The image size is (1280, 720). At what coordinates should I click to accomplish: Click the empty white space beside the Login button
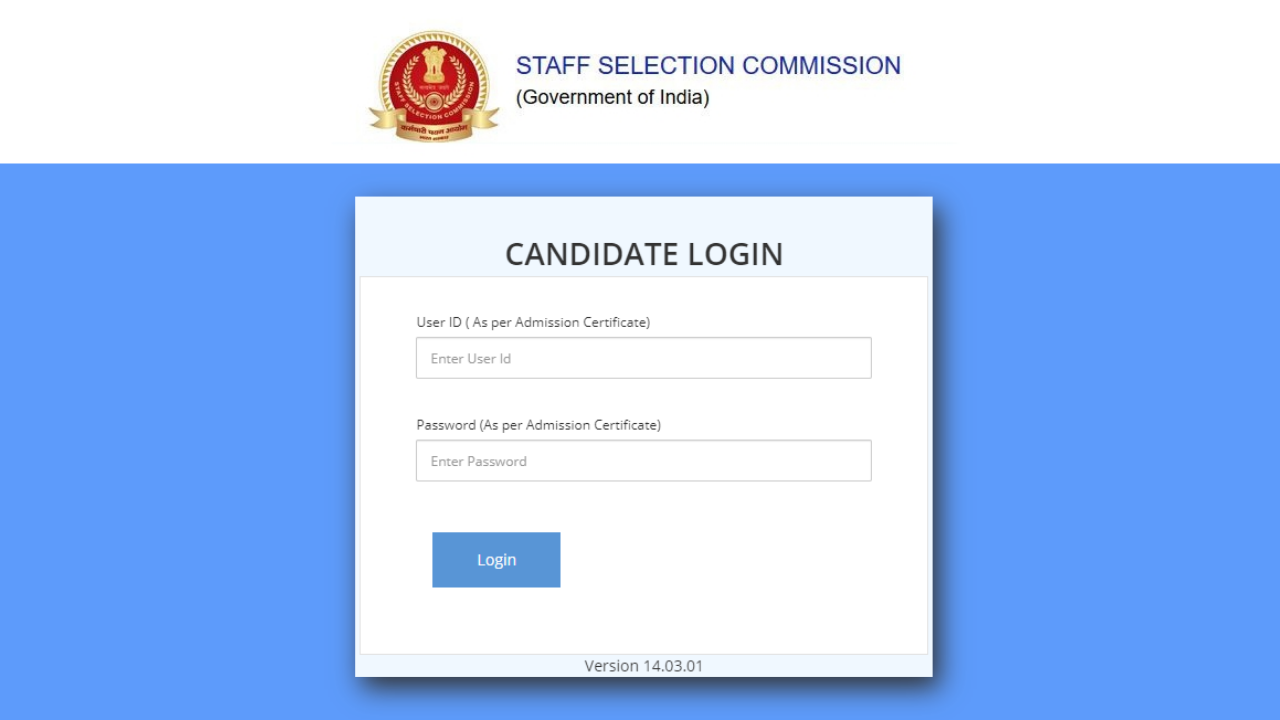740,560
